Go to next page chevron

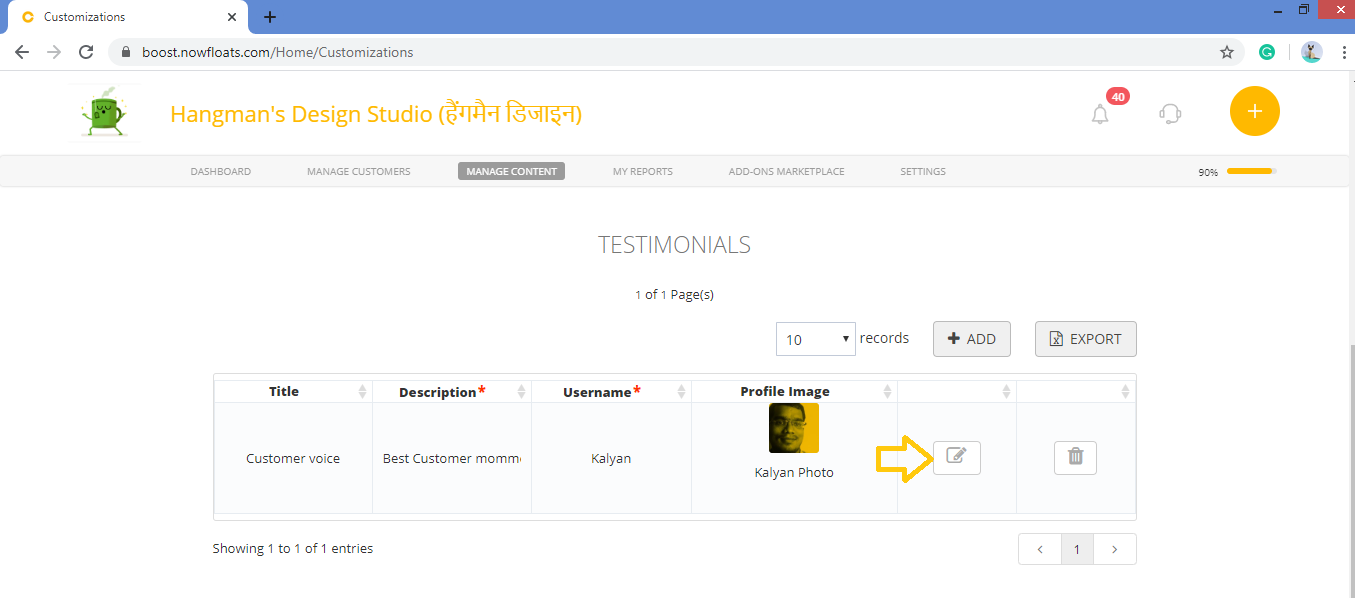pyautogui.click(x=1115, y=549)
